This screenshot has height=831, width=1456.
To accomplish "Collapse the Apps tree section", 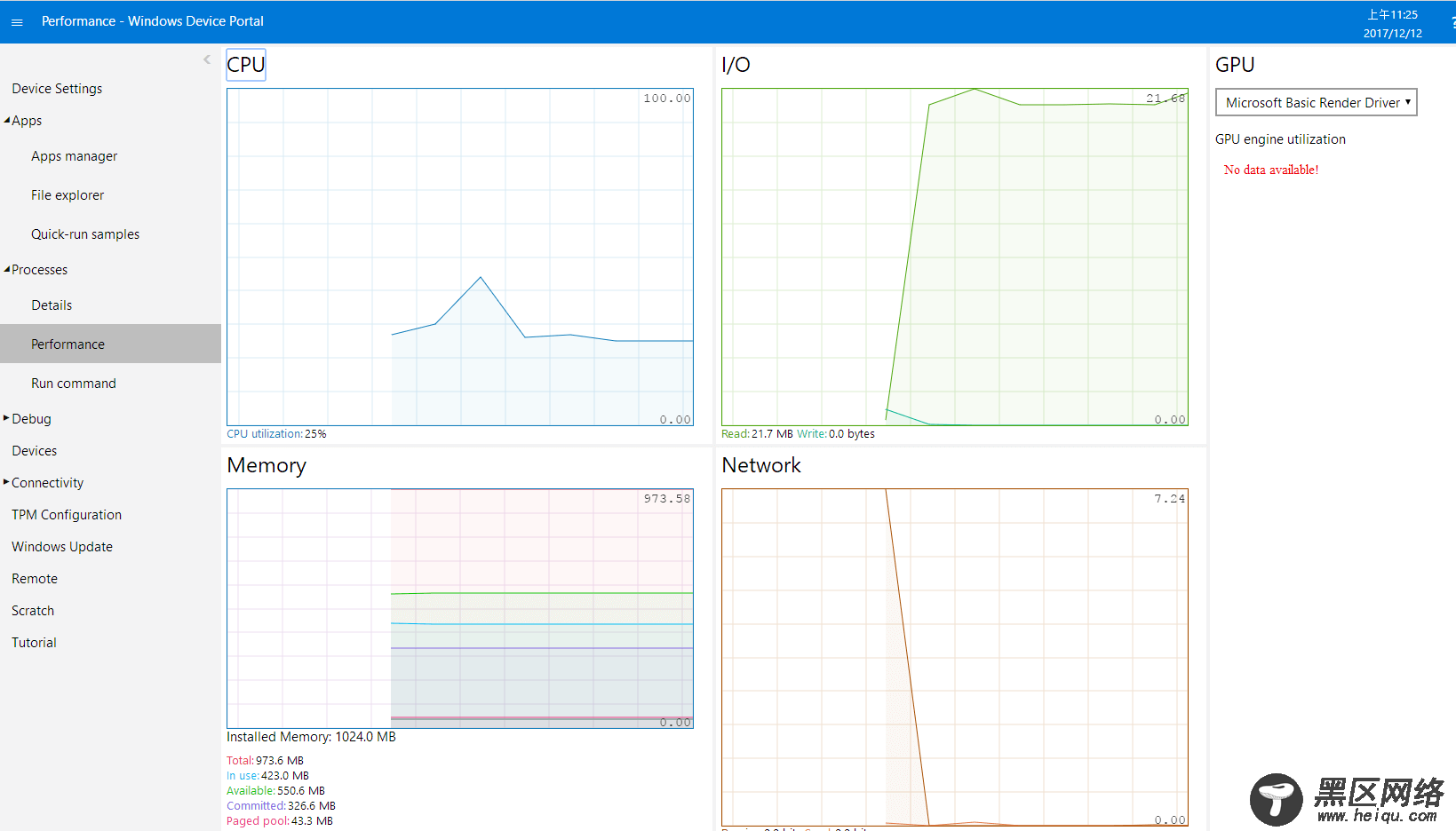I will pyautogui.click(x=7, y=120).
